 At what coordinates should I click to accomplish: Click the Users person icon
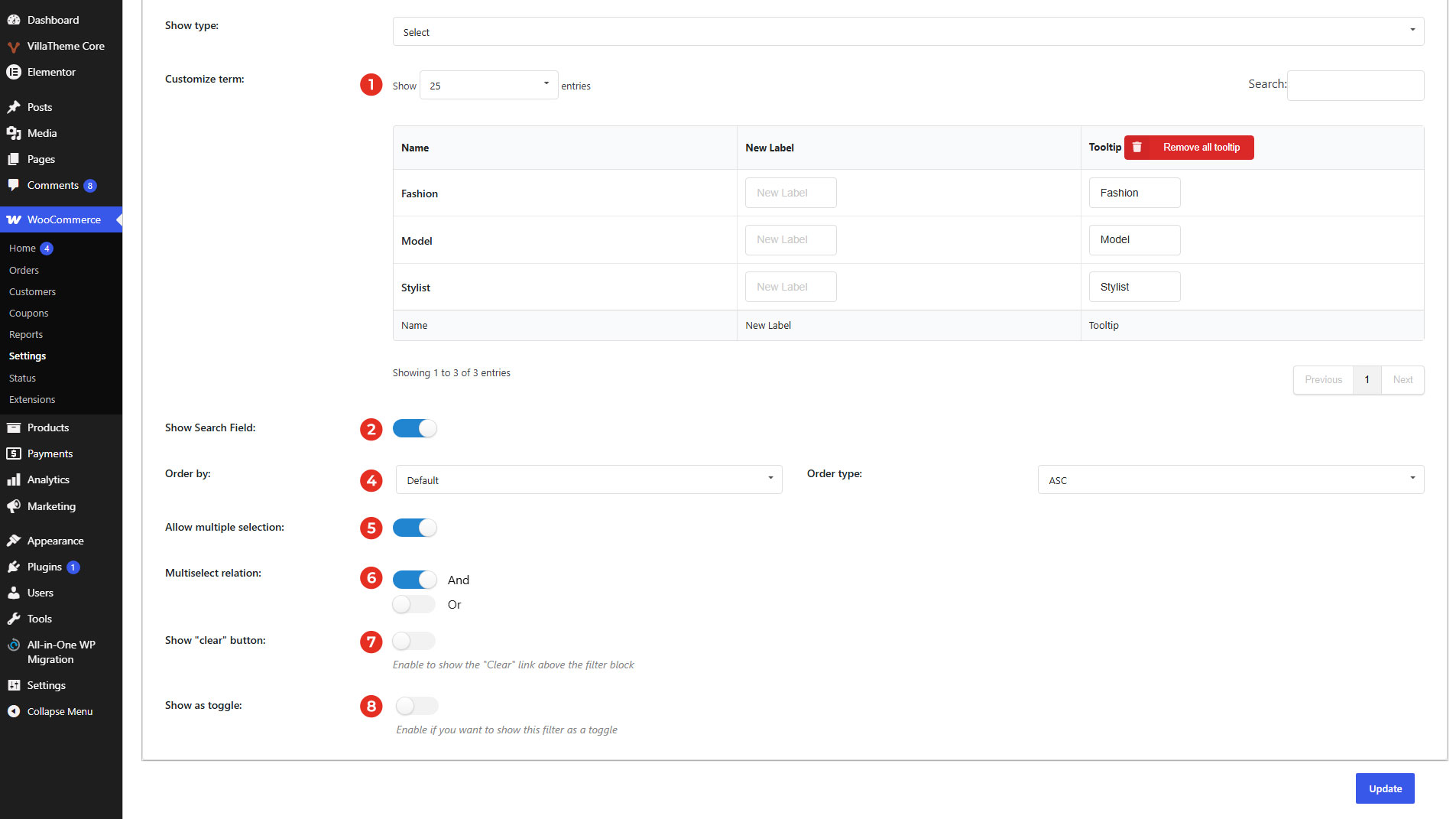(14, 593)
